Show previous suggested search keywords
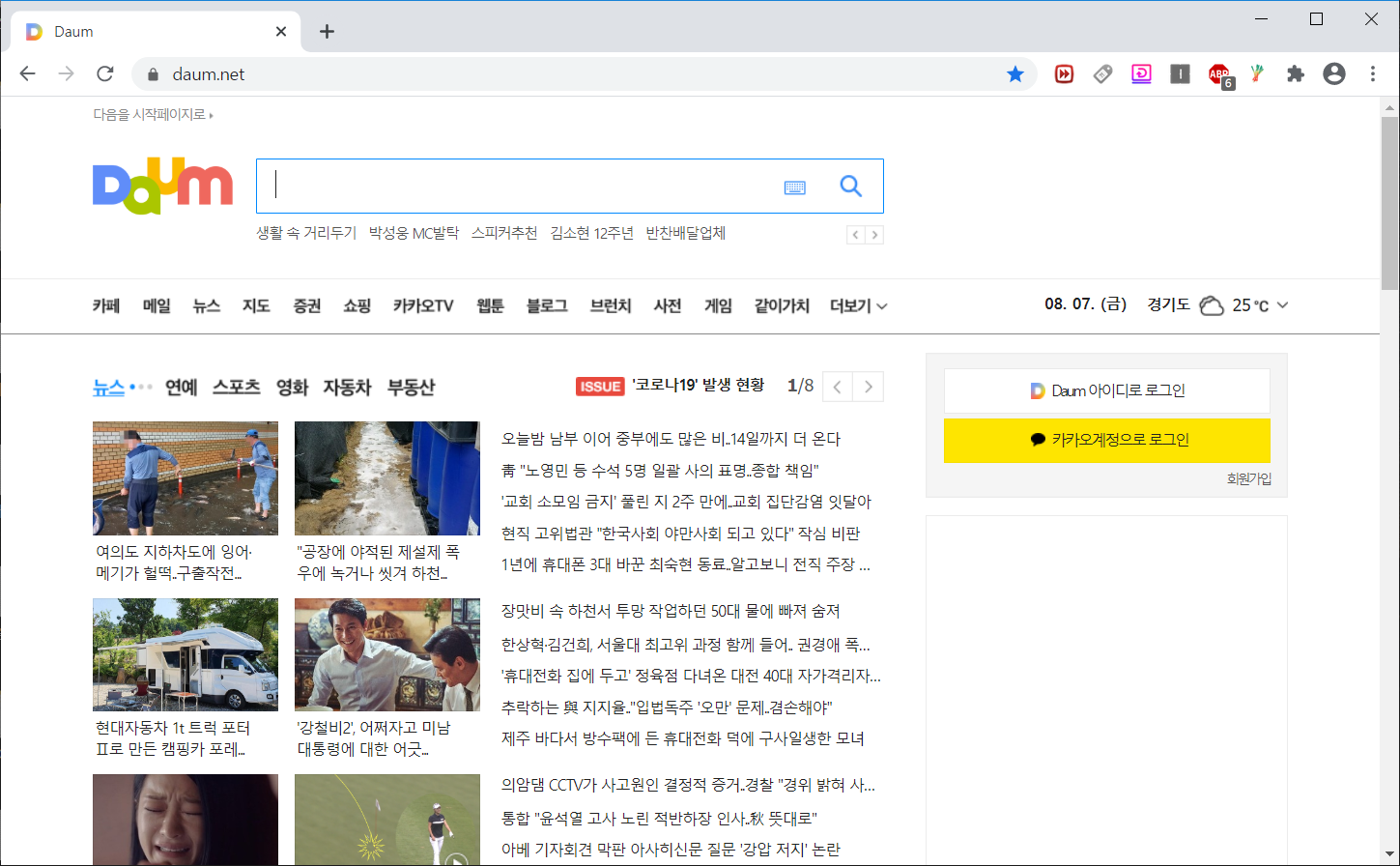The height and width of the screenshot is (866, 1400). (x=856, y=235)
